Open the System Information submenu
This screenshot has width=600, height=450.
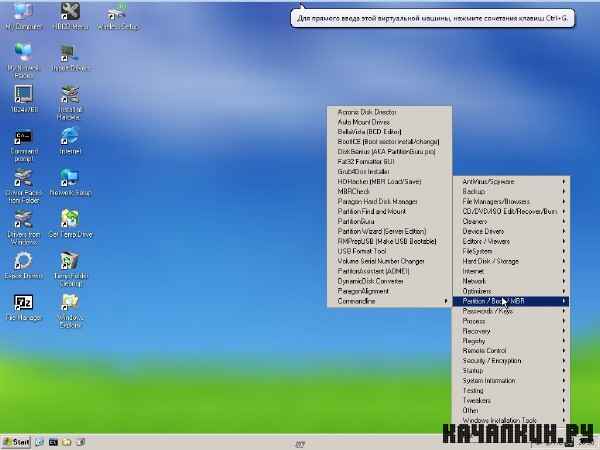point(511,380)
